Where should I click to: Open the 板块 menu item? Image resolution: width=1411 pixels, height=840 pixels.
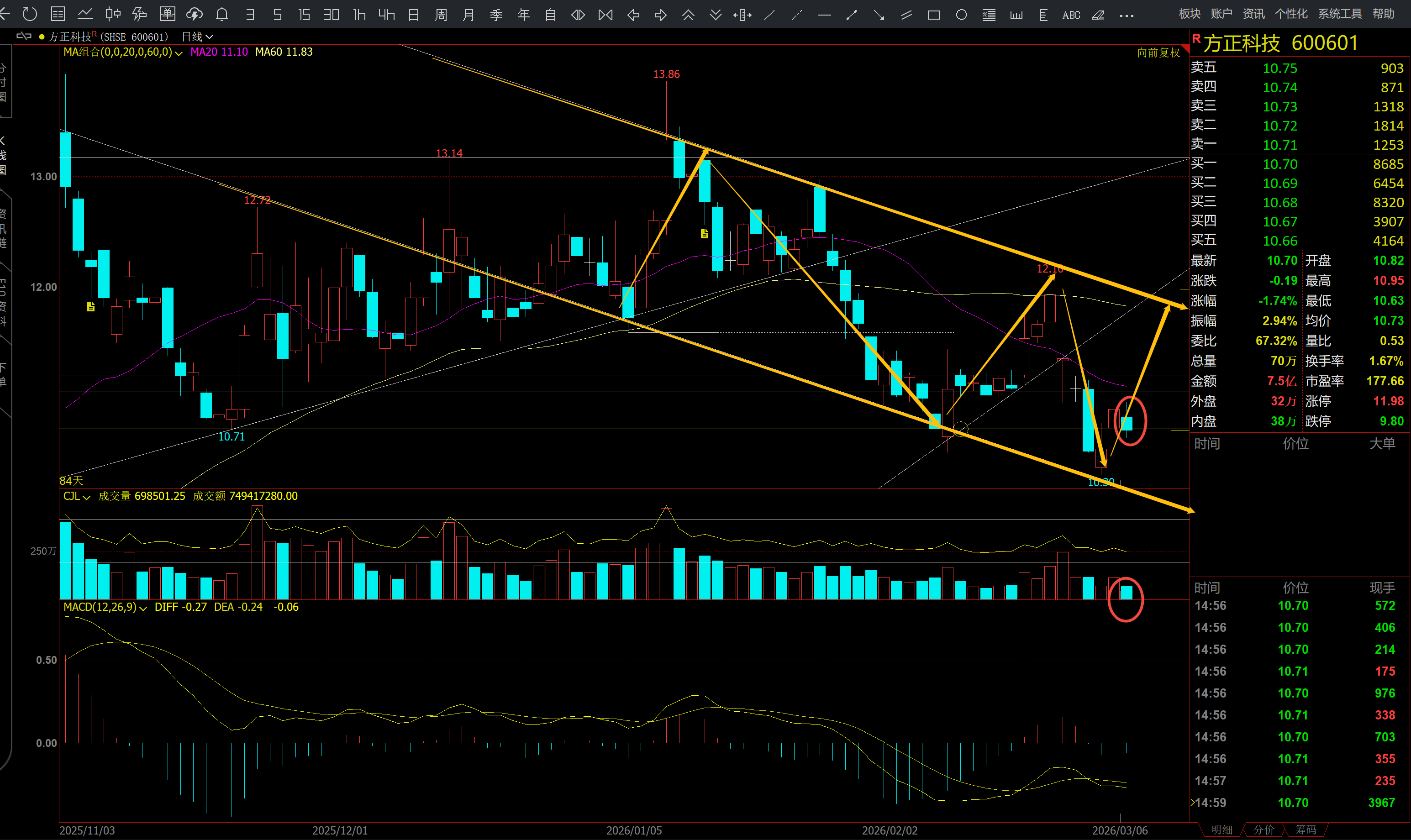pyautogui.click(x=1190, y=14)
